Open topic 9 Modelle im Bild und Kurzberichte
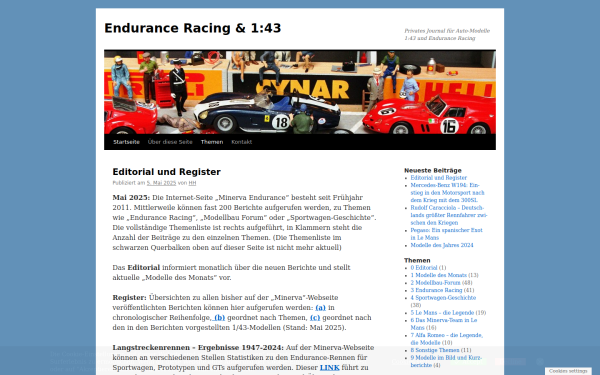Image resolution: width=600 pixels, height=375 pixels. (446, 361)
